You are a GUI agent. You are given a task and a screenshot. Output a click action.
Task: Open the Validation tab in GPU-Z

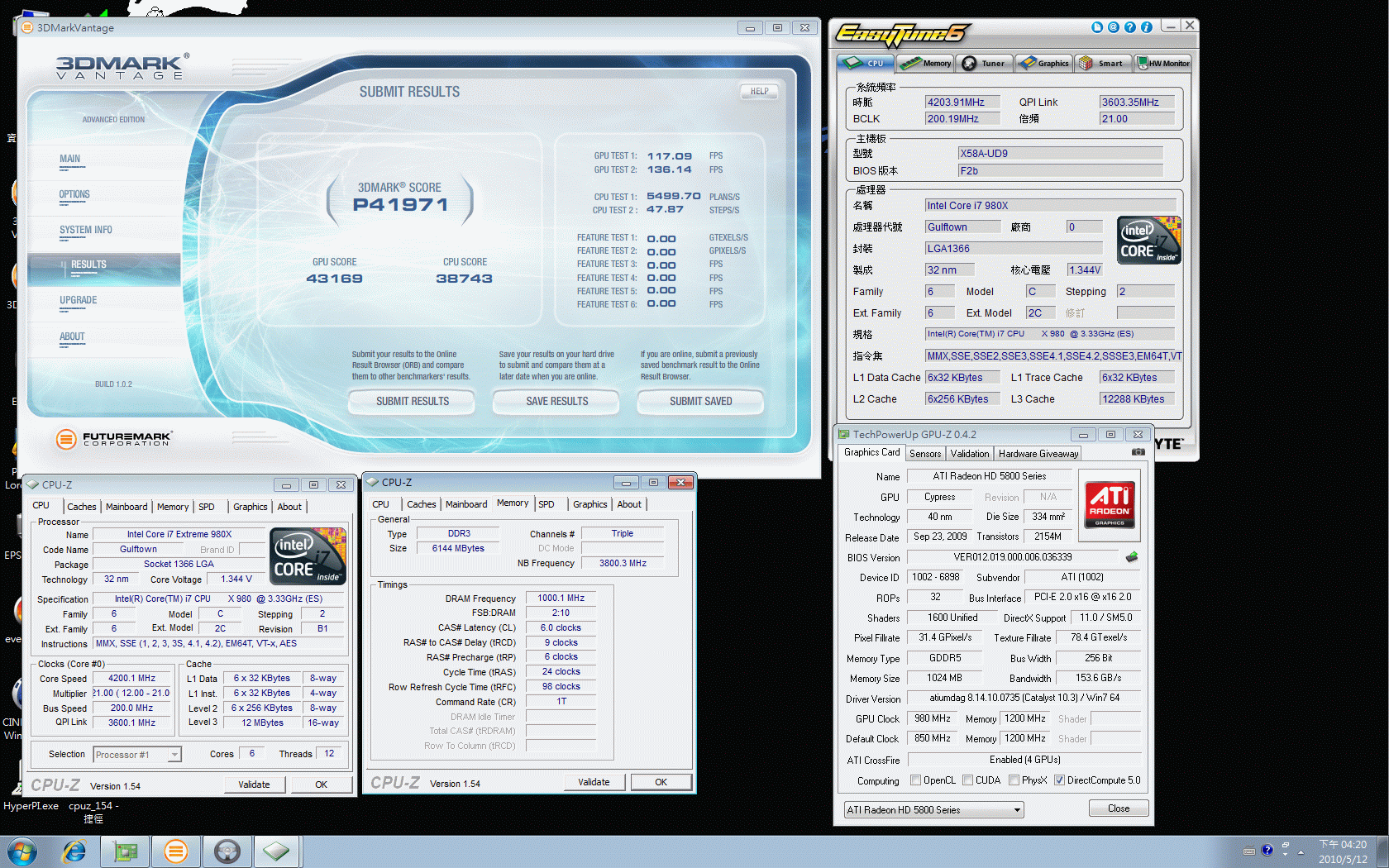tap(970, 454)
